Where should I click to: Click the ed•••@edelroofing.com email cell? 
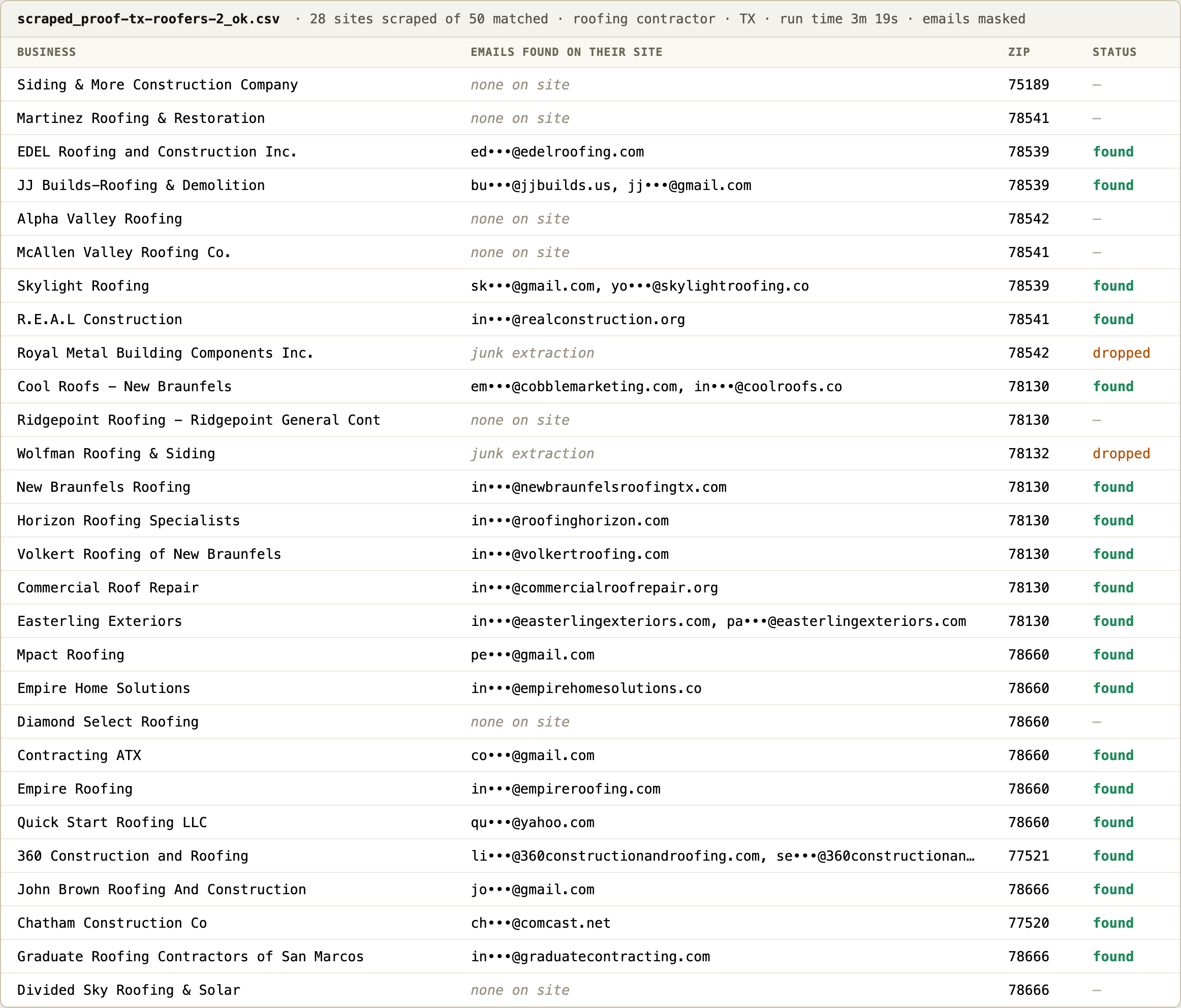[x=557, y=152]
